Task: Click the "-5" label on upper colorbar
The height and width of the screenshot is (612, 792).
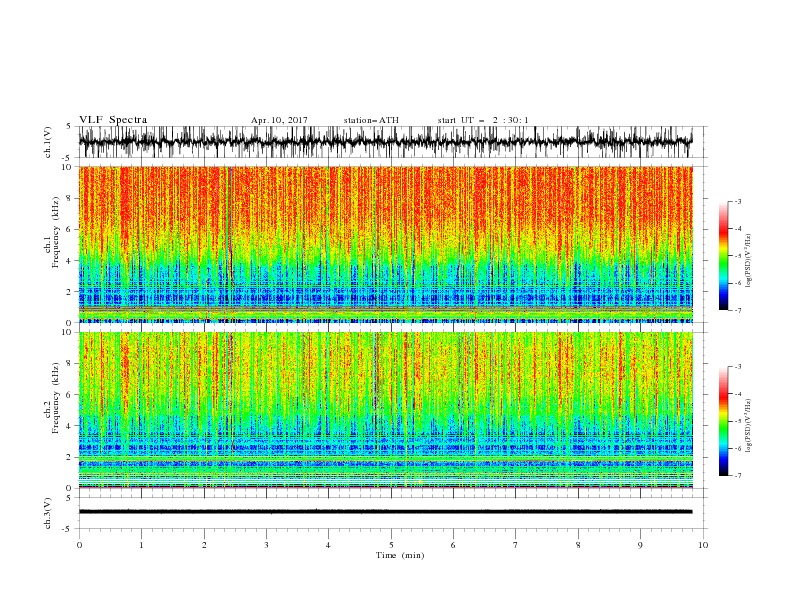Action: pyautogui.click(x=737, y=256)
